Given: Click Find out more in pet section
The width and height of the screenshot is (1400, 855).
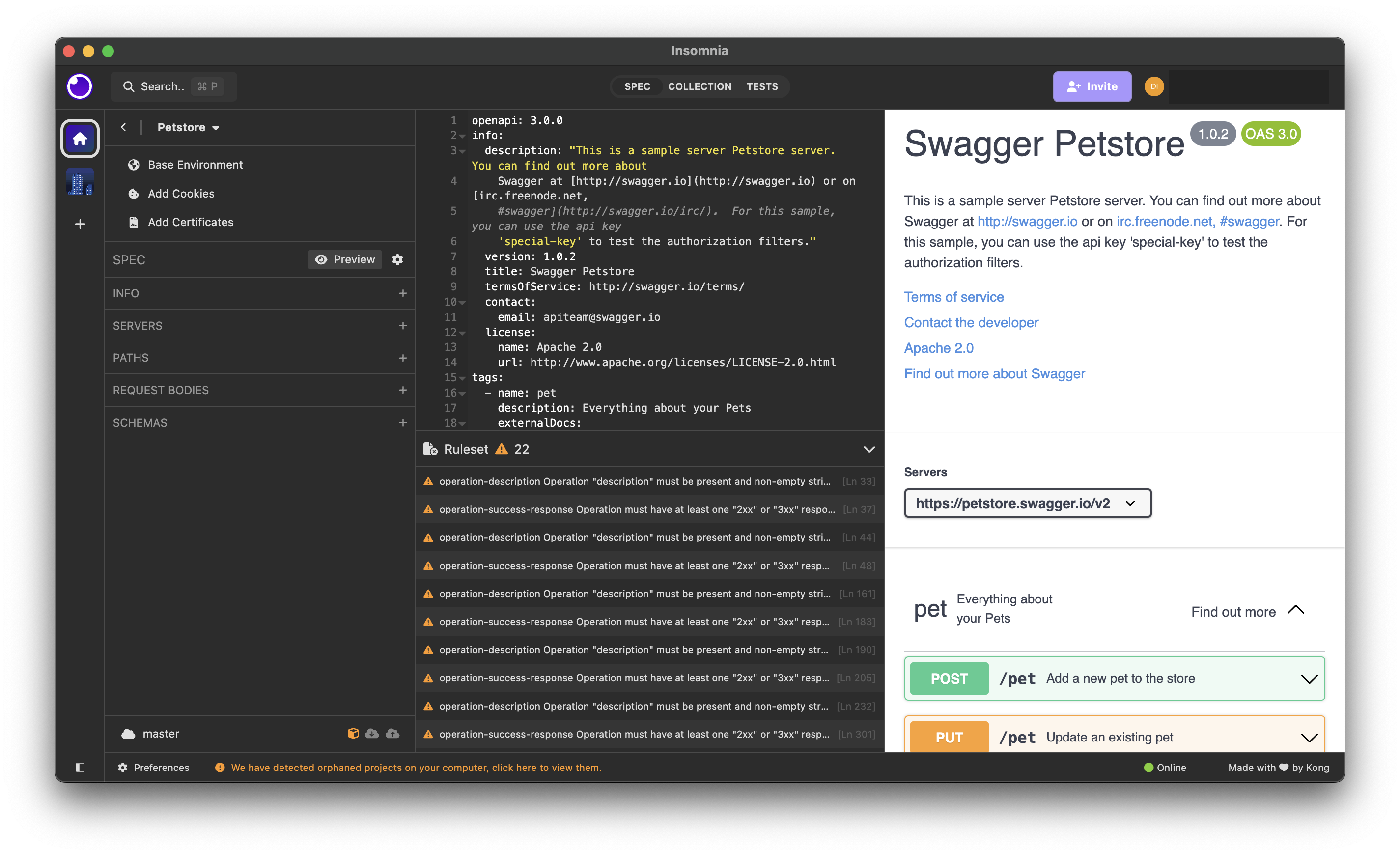Looking at the screenshot, I should tap(1233, 612).
